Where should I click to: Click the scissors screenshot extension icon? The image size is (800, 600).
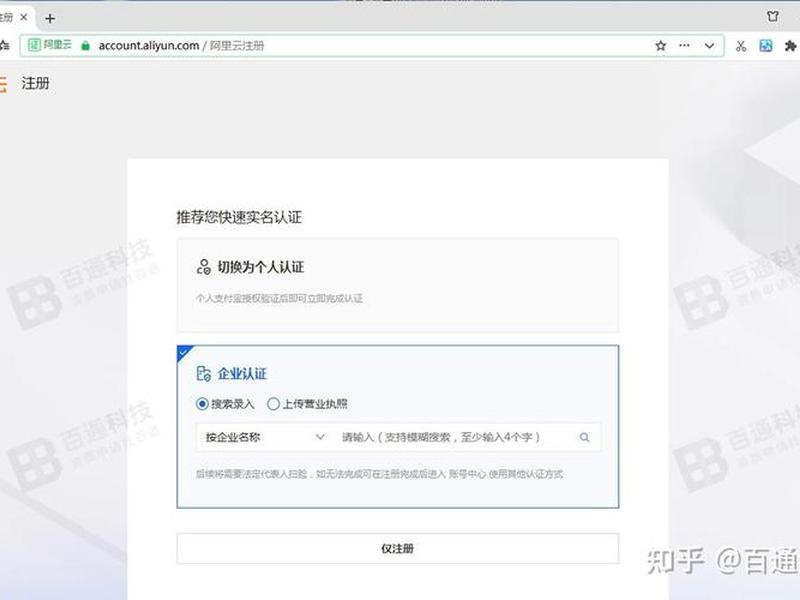[x=741, y=46]
